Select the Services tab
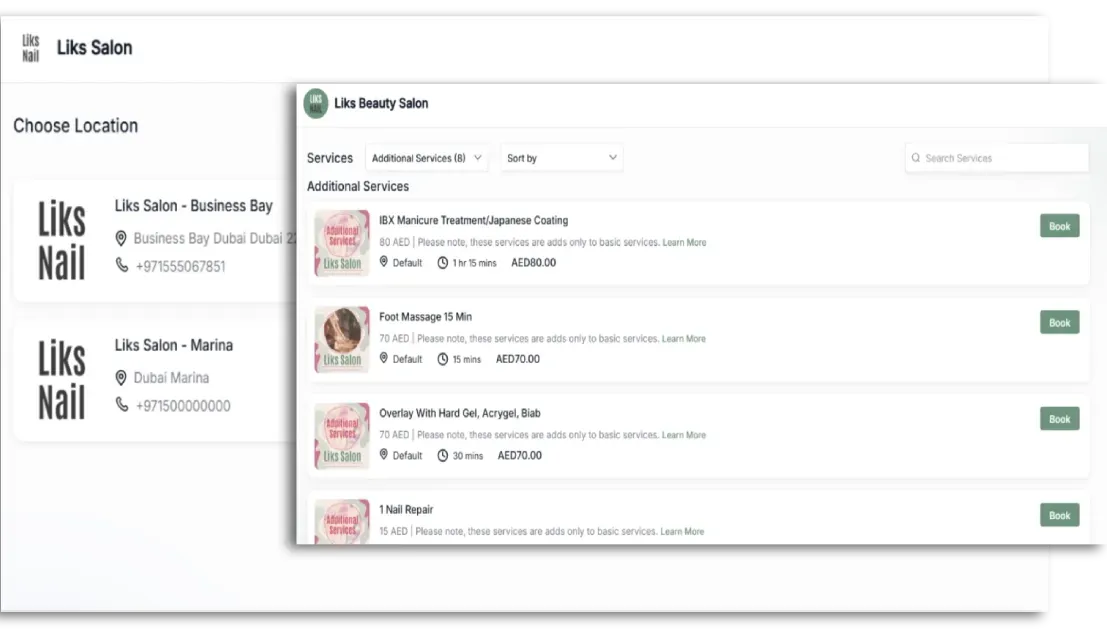The image size is (1107, 629). (330, 158)
